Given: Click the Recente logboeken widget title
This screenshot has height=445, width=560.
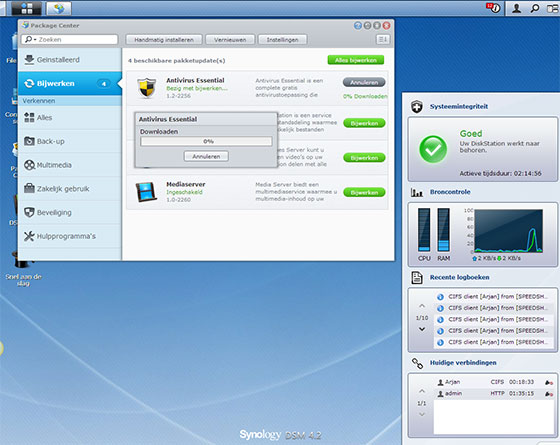Looking at the screenshot, I should click(459, 278).
